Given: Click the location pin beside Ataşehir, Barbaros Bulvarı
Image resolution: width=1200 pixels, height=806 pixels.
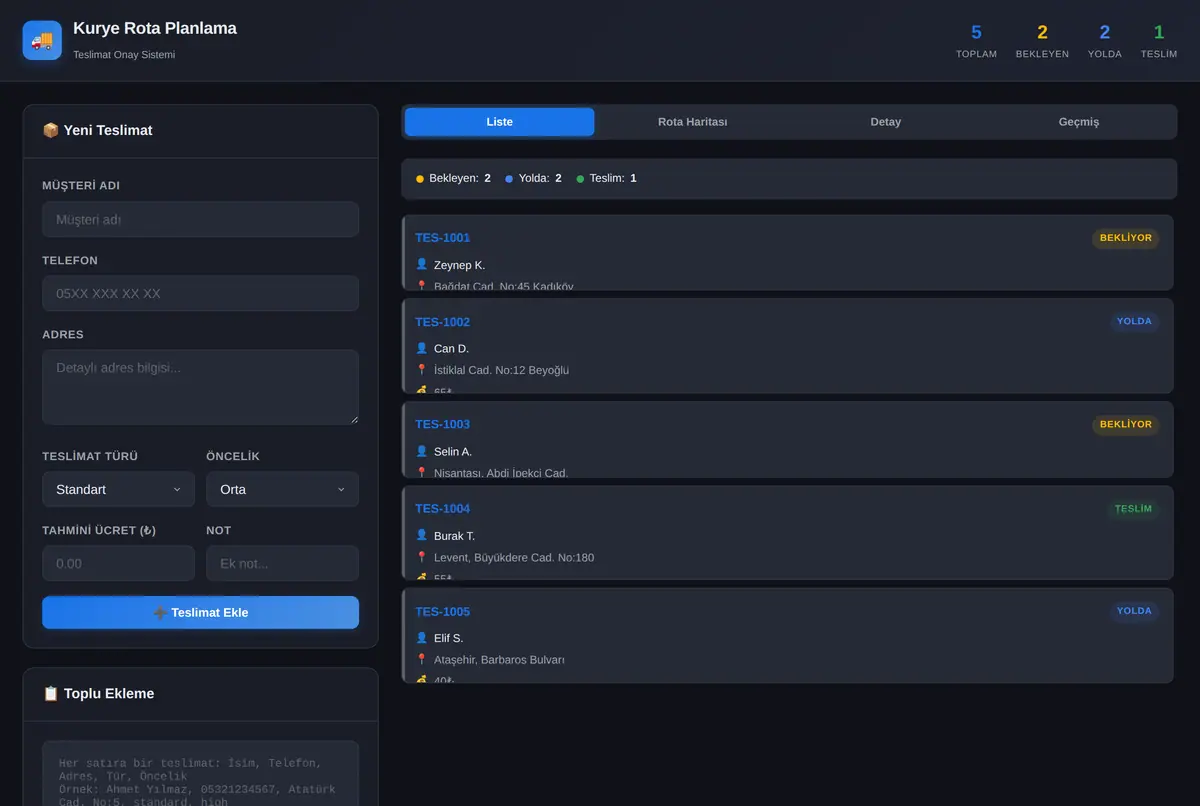Looking at the screenshot, I should pos(421,660).
